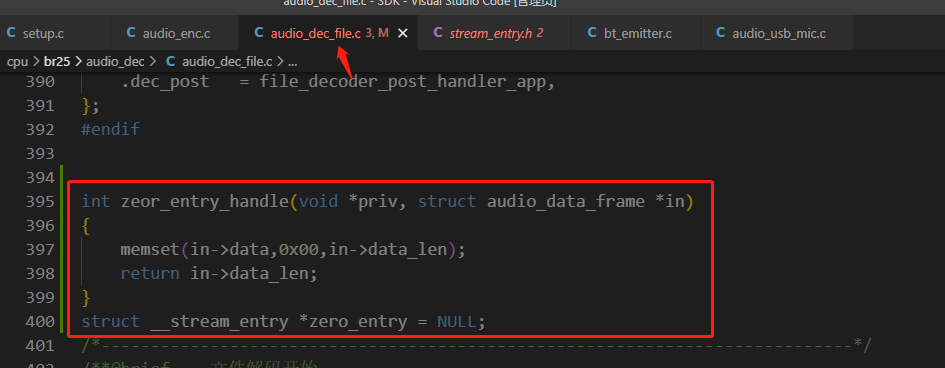Click the cpu breadcrumb segment
The height and width of the screenshot is (368, 945).
click(x=17, y=61)
